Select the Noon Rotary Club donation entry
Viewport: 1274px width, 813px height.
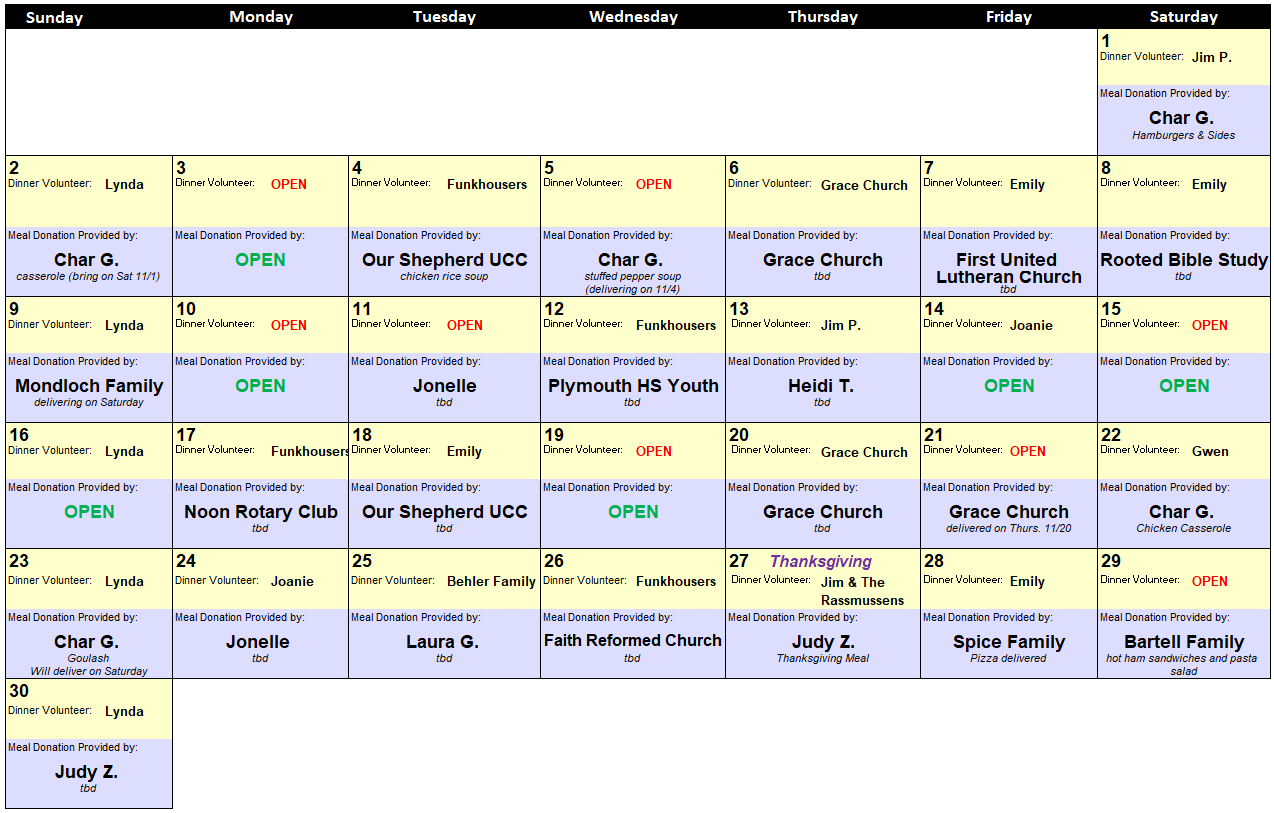(x=260, y=512)
